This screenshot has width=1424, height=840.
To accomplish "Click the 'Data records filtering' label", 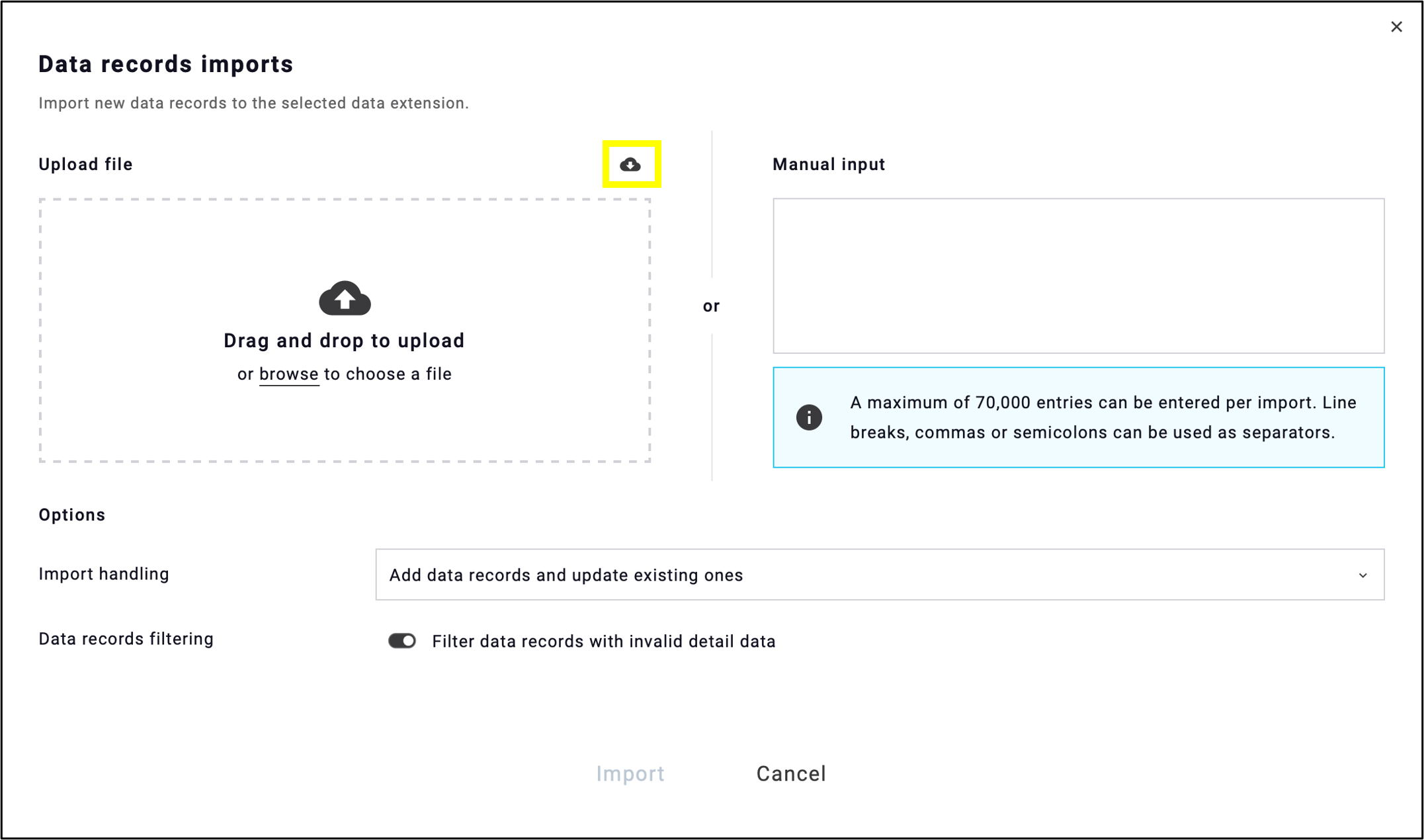I will [126, 639].
